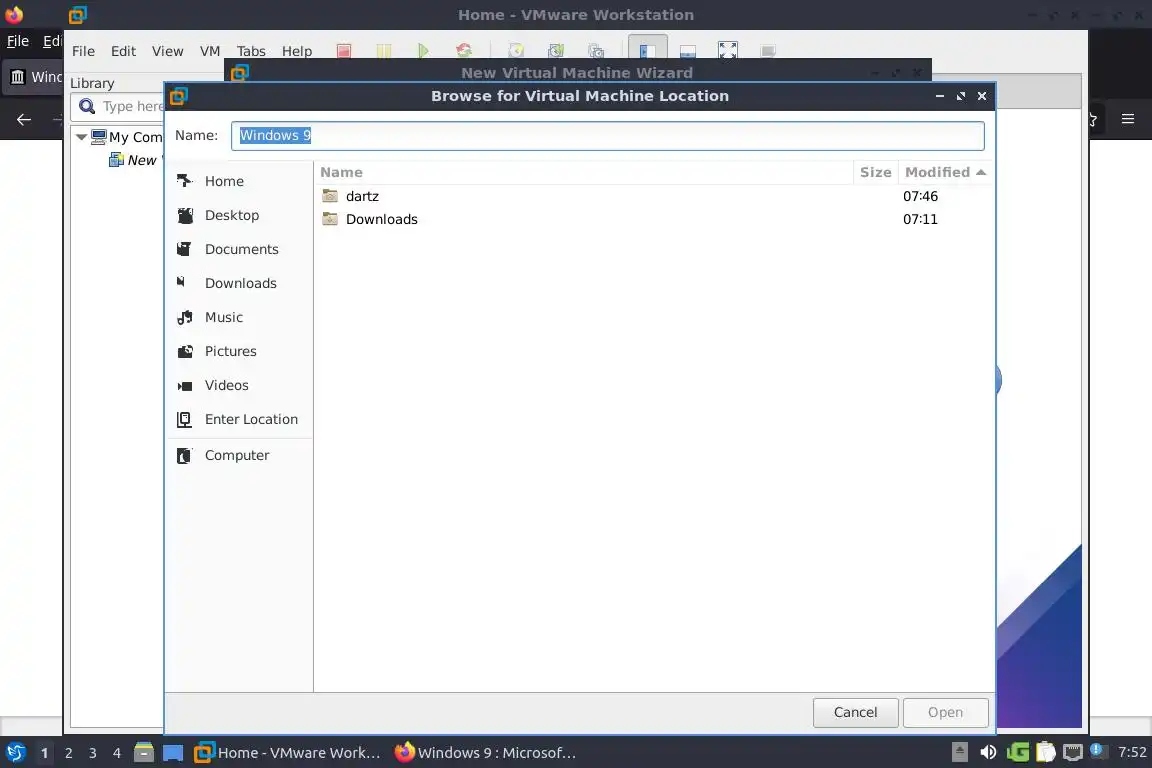Click the Take Snapshot toolbar icon in VMware

(516, 51)
